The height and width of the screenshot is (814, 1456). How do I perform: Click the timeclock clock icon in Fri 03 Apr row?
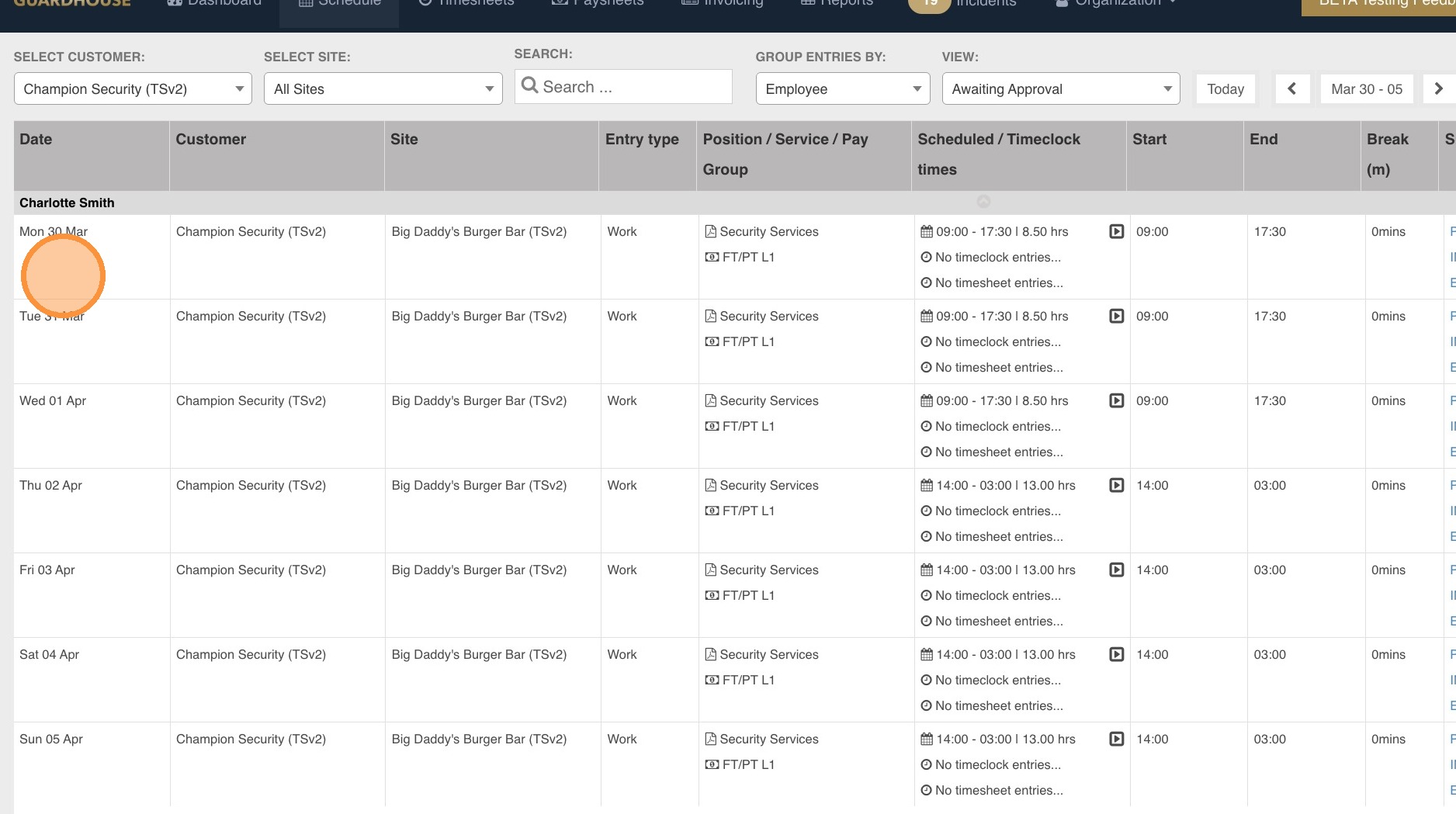point(926,595)
